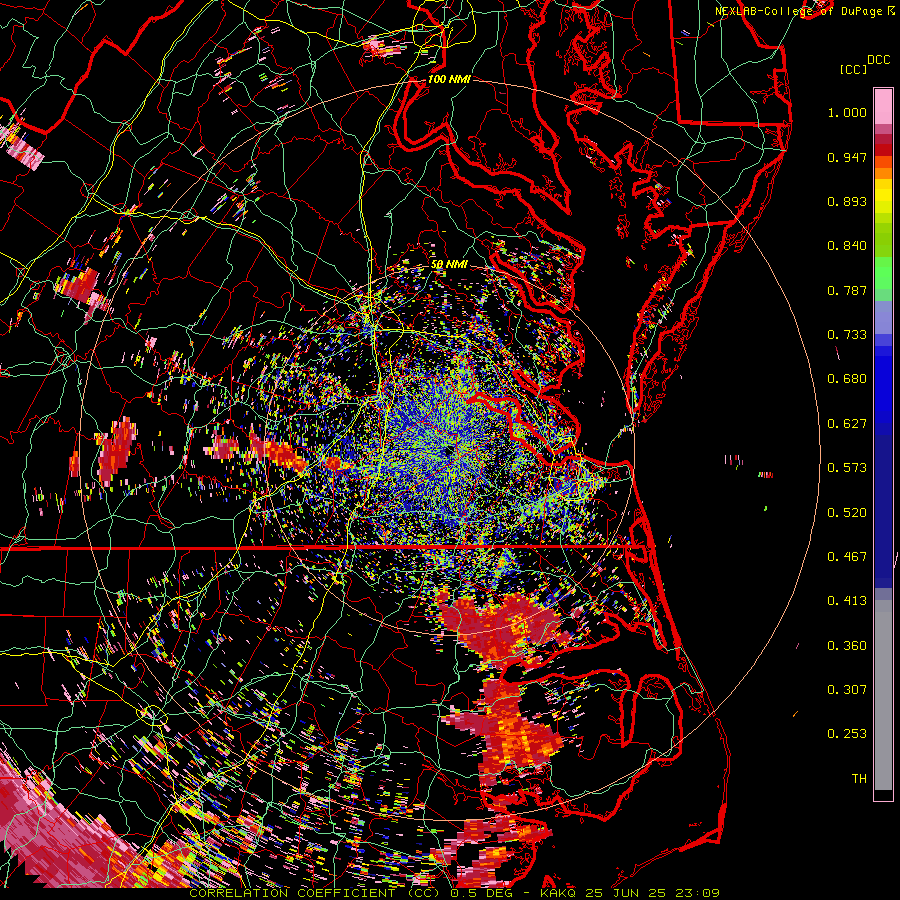
Task: Select the 0.573 scale value
Action: (847, 468)
